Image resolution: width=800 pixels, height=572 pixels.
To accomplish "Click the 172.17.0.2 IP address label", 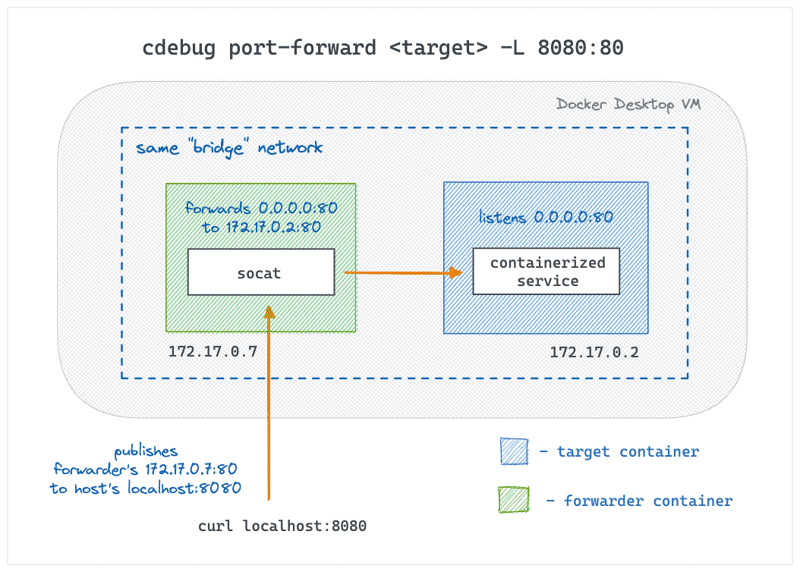I will [594, 352].
